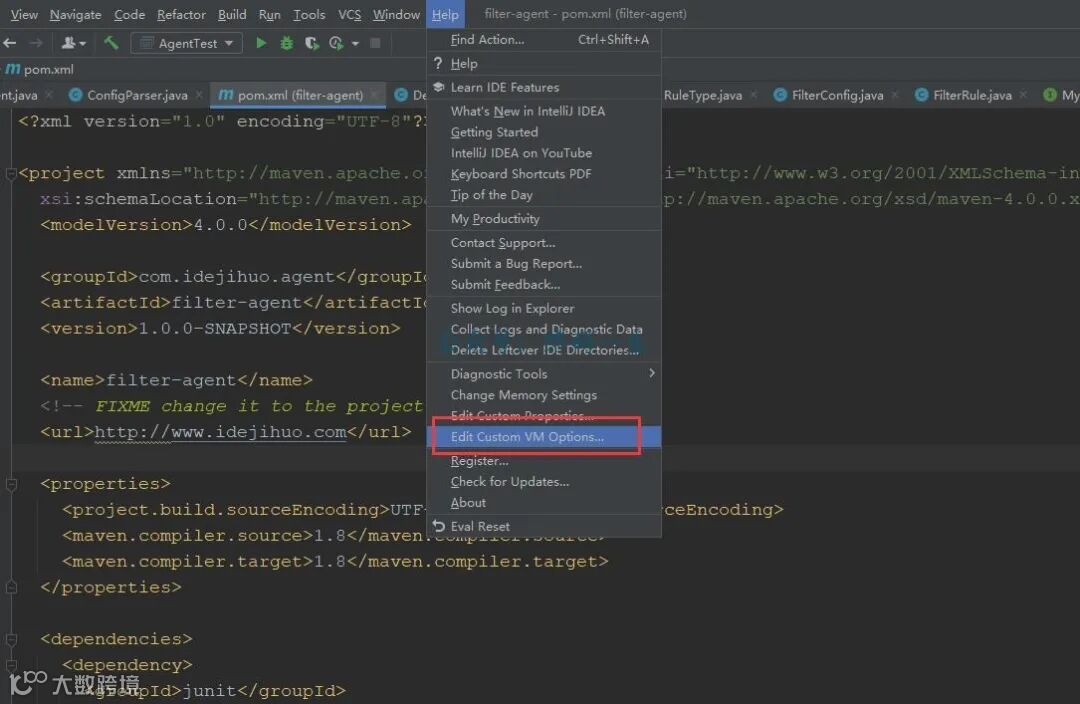Click the Learn IDE Features cap icon
The height and width of the screenshot is (704, 1080).
438,87
